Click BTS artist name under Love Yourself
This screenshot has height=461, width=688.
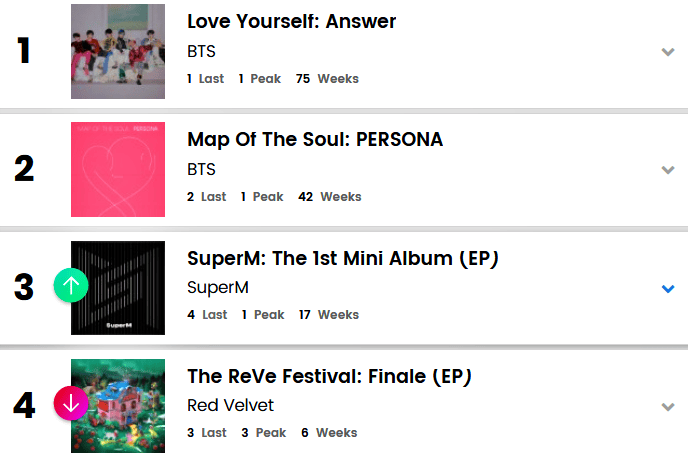201,51
